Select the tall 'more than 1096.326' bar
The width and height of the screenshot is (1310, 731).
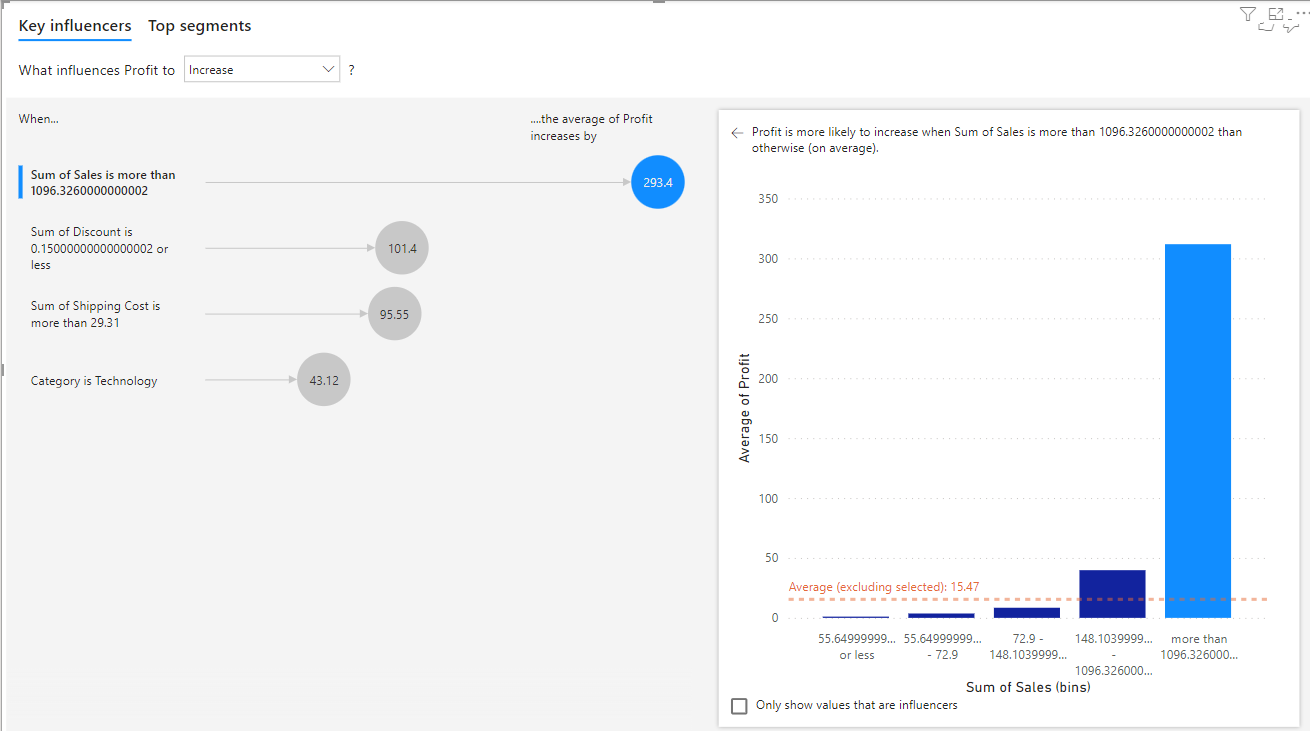pyautogui.click(x=1197, y=430)
